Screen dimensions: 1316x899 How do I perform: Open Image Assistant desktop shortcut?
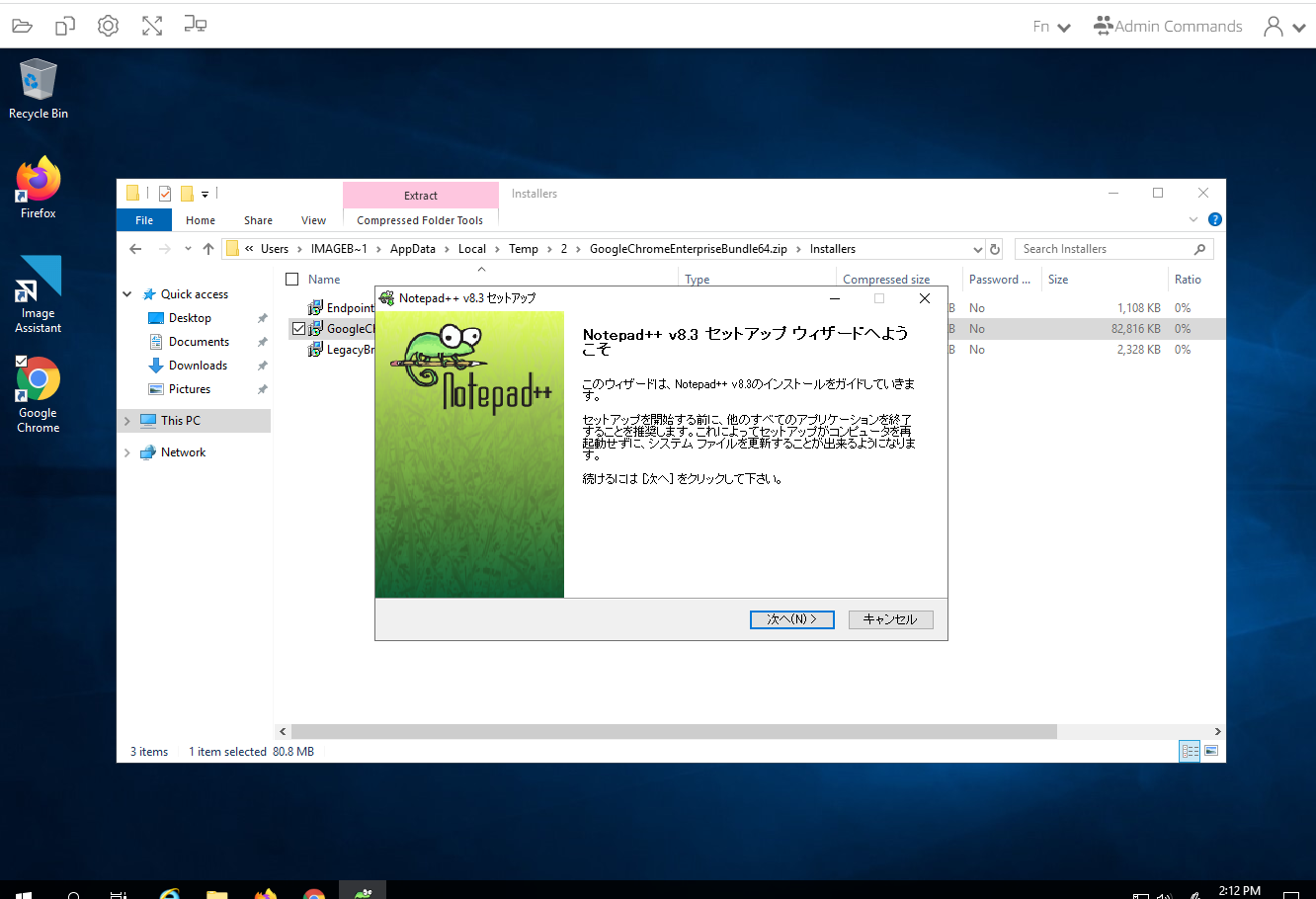[39, 294]
